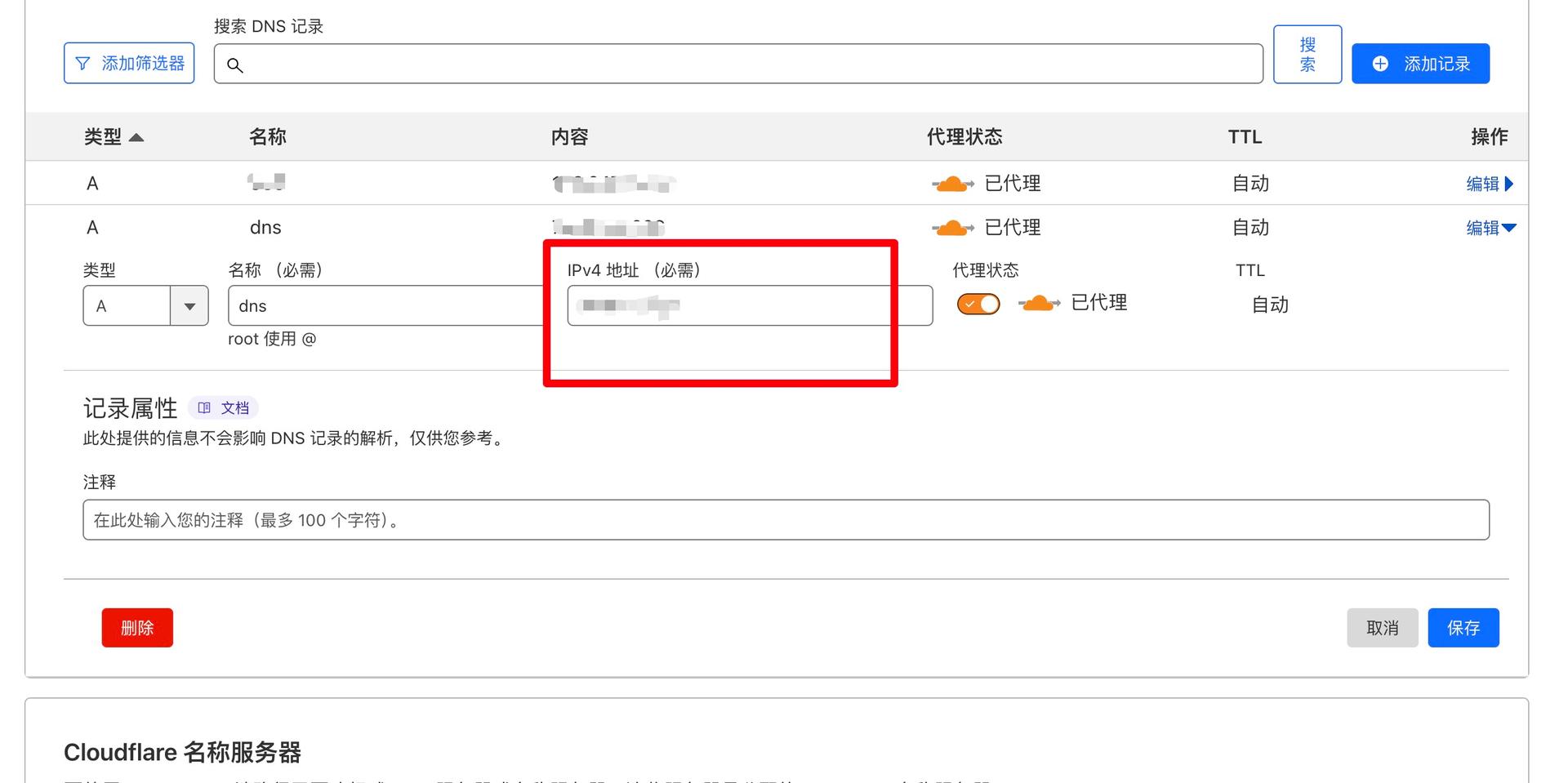Click 自动 TTL in the first row
The width and height of the screenshot is (1568, 783).
tap(1250, 184)
